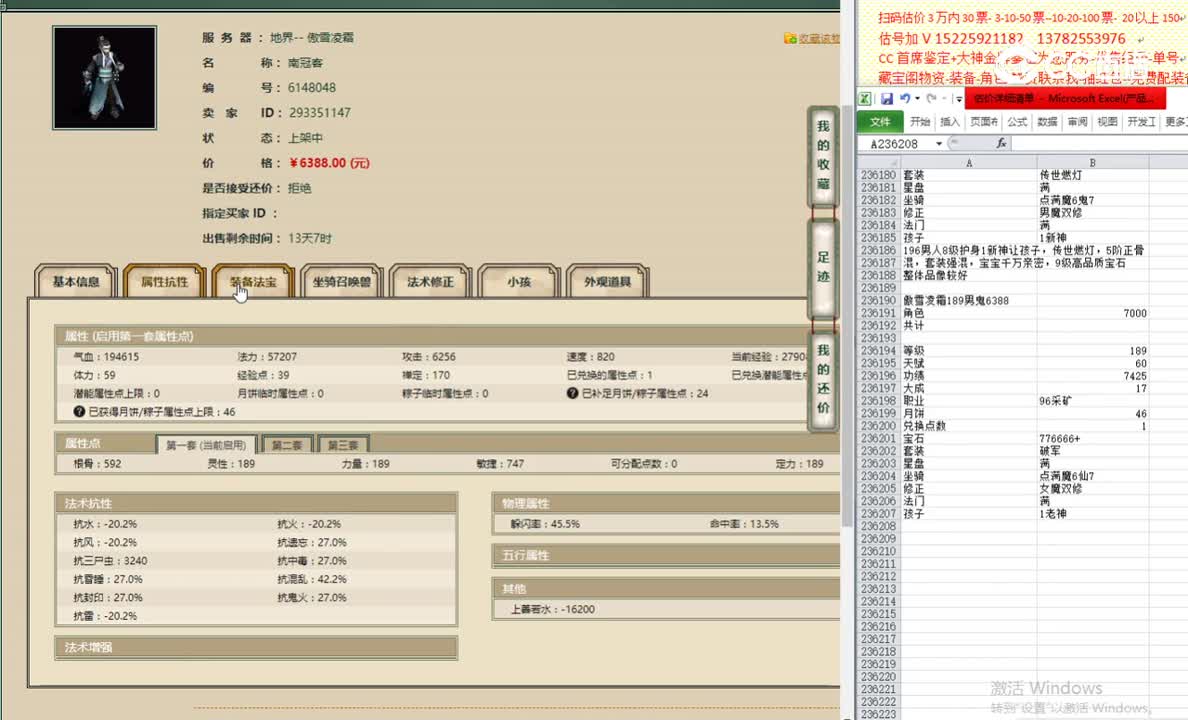1188x720 pixels.
Task: Expand the Name Box dropdown arrow
Action: (x=939, y=144)
